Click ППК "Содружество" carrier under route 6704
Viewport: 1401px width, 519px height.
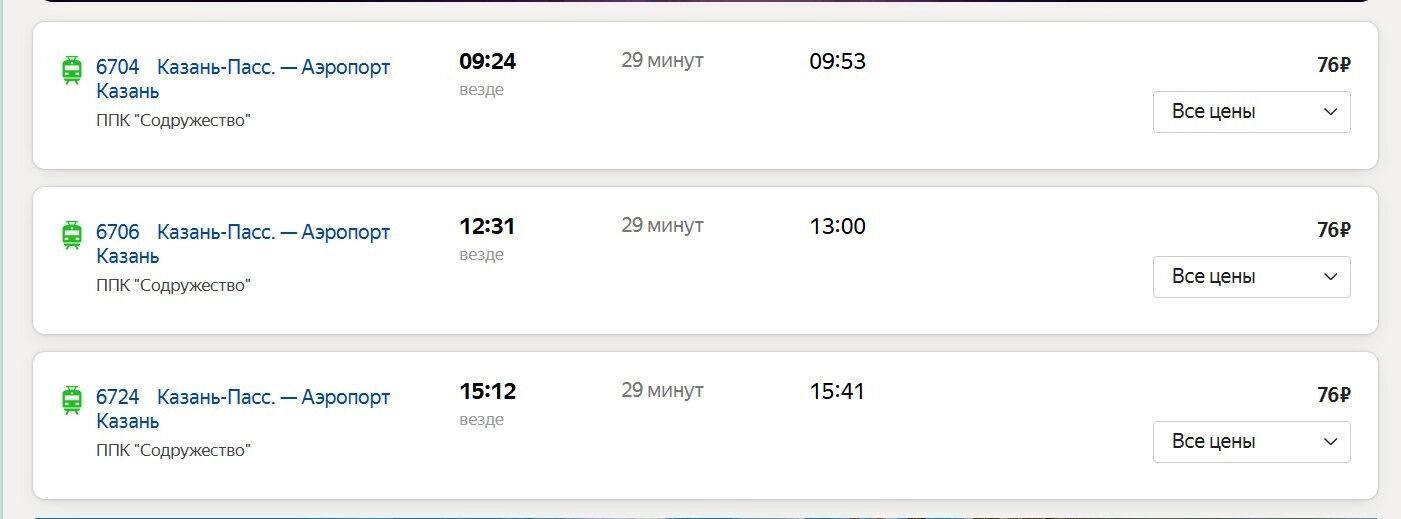pos(173,121)
